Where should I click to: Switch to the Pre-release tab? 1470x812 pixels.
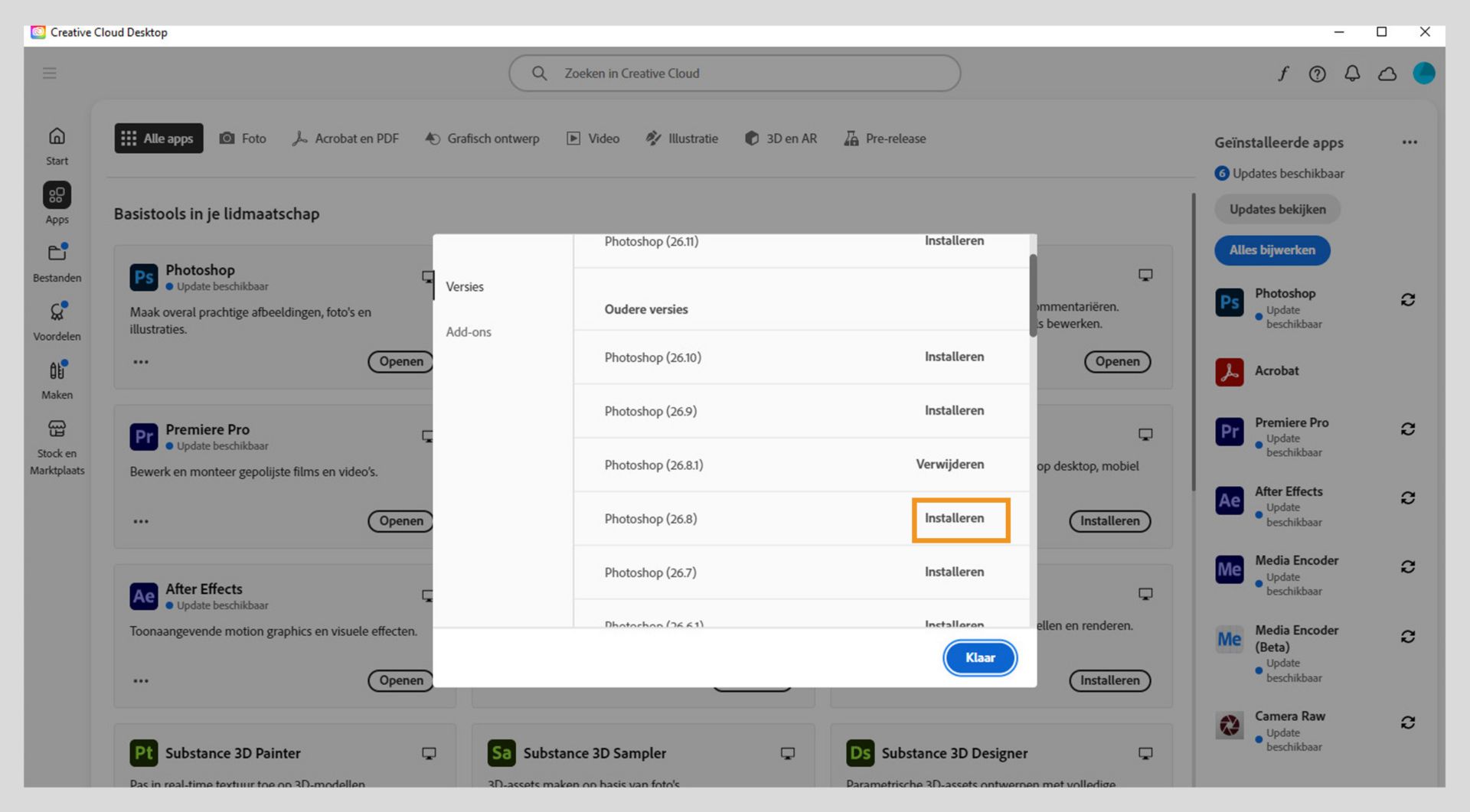pyautogui.click(x=884, y=139)
